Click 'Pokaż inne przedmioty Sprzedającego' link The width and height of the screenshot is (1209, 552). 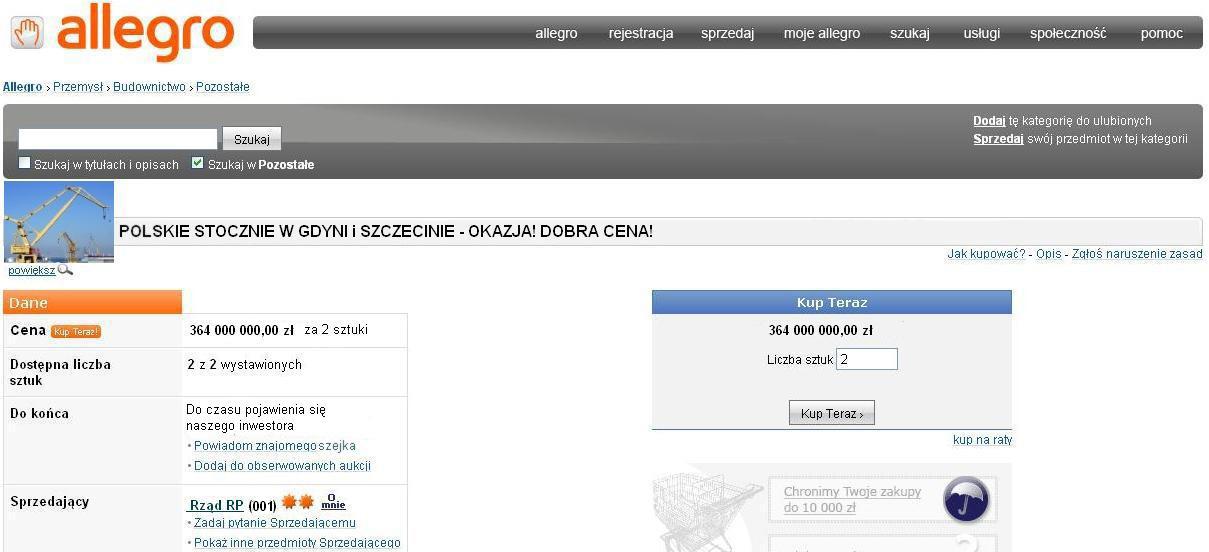(x=297, y=543)
